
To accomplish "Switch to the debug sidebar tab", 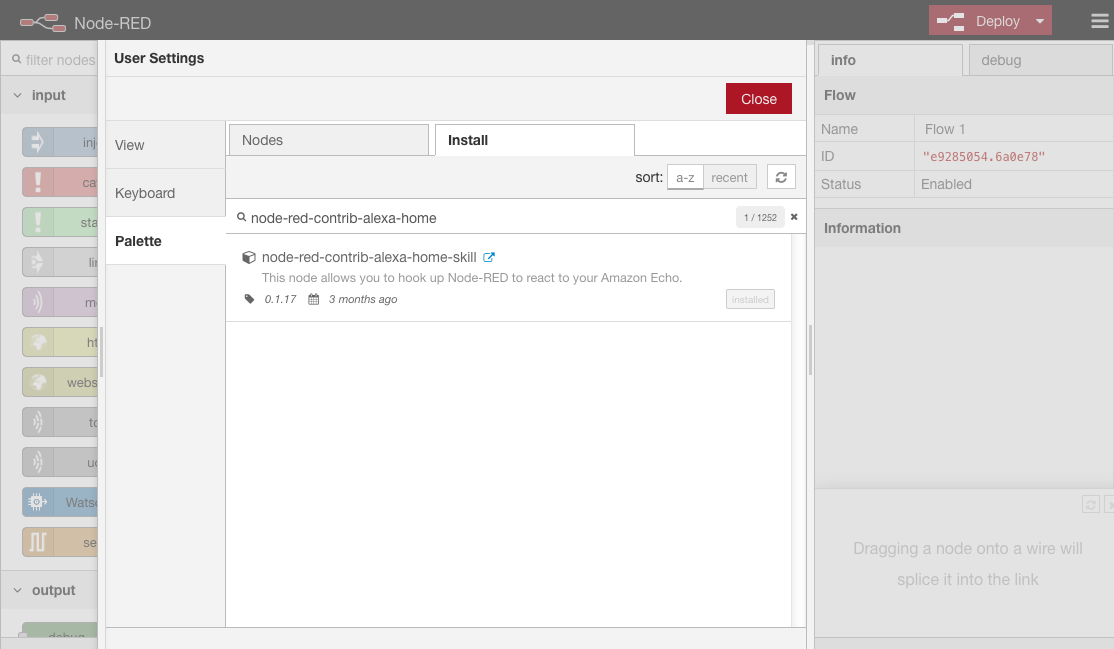I will point(1040,60).
